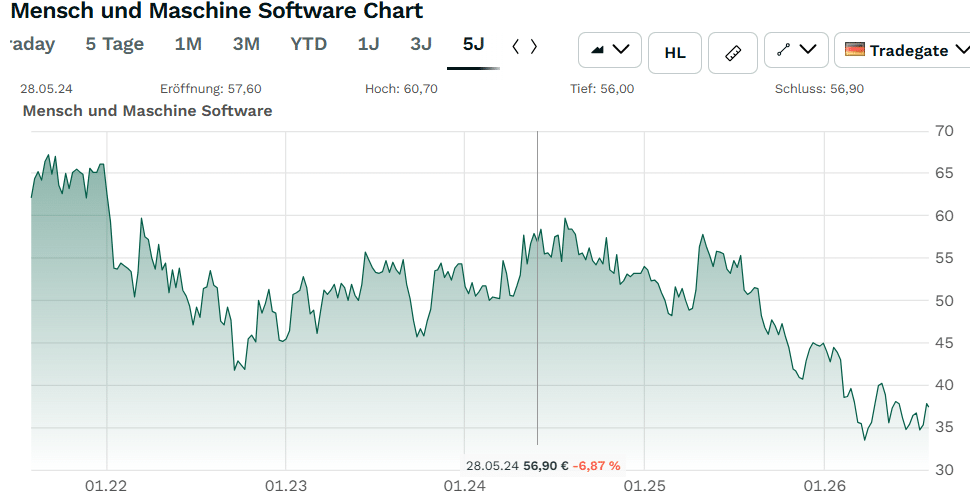
Task: Click the Eröffnung: 57,60 value
Action: tap(210, 89)
